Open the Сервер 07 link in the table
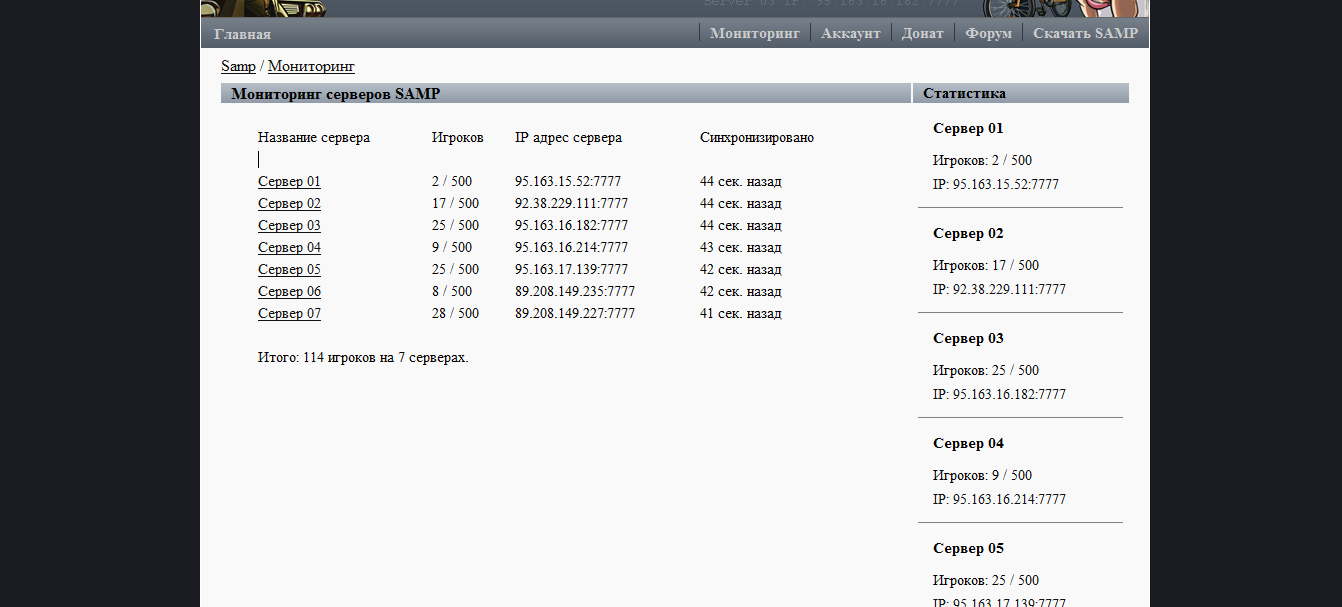Viewport: 1342px width, 607px height. [289, 314]
